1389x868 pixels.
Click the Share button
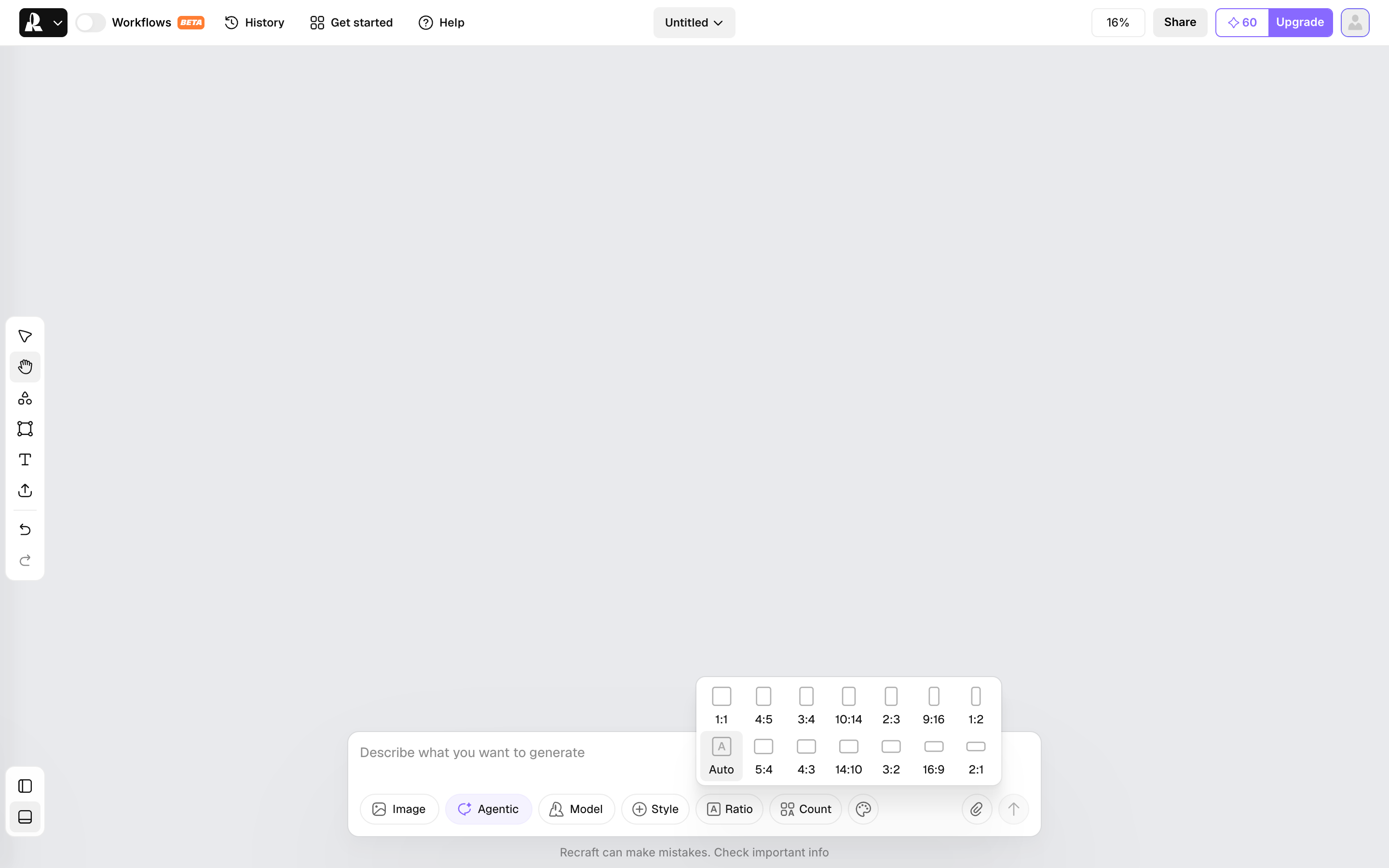1180,22
